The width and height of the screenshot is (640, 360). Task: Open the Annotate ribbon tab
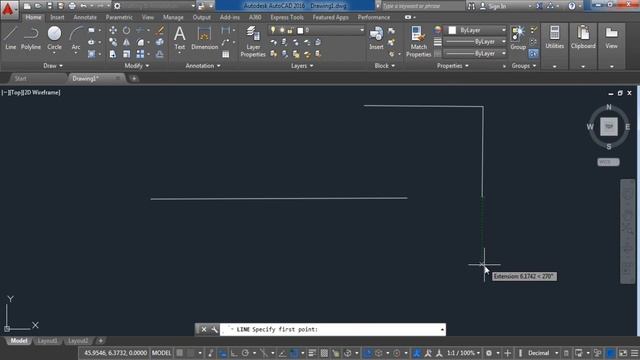85,18
